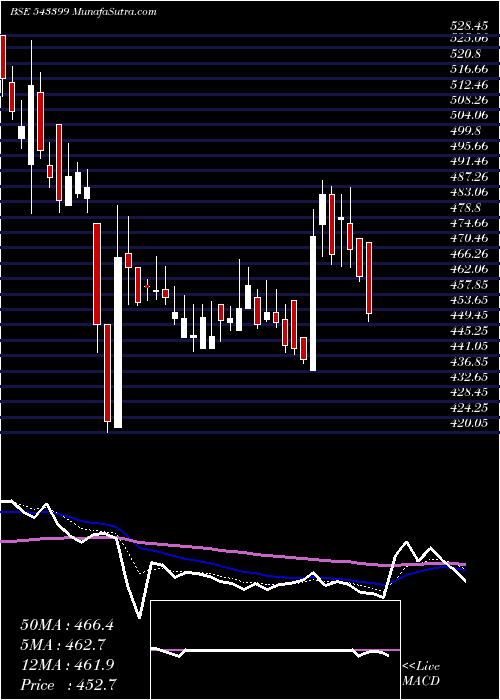Click the 432.65 price label
Screen dimensions: 500x700
[x=468, y=376]
